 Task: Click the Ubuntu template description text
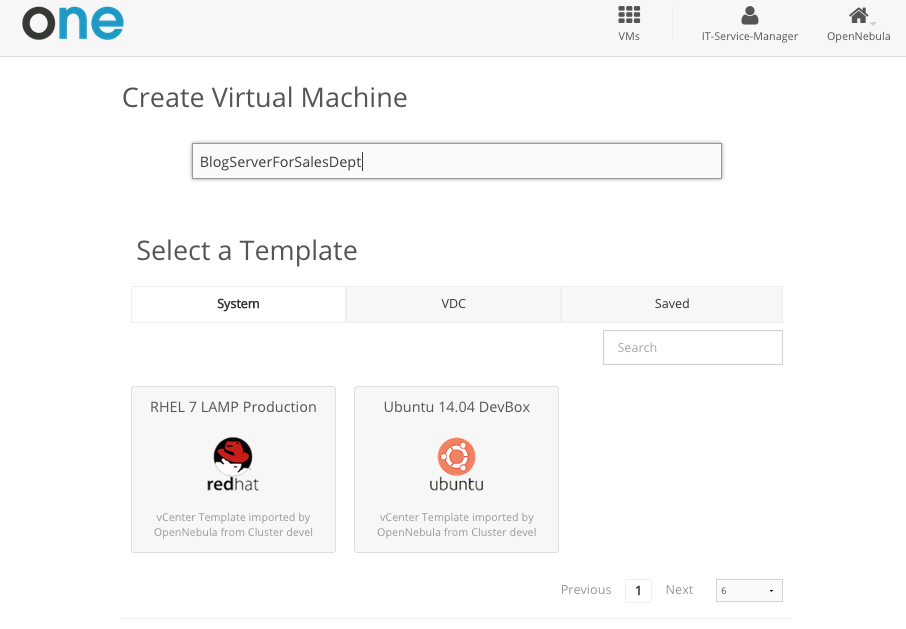click(x=456, y=524)
